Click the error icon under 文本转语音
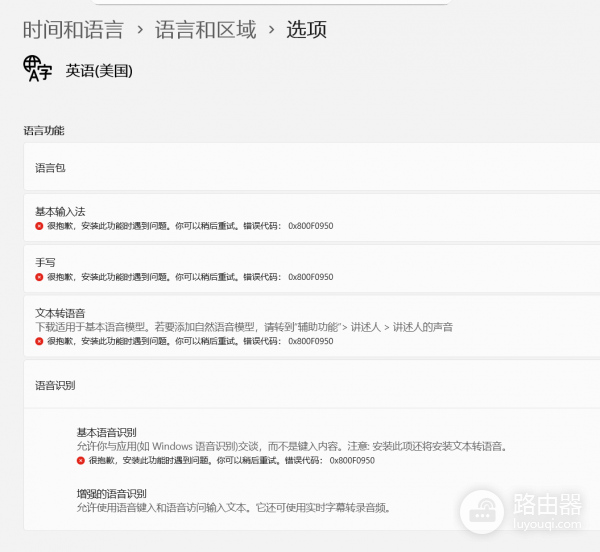Image resolution: width=600 pixels, height=552 pixels. point(39,341)
